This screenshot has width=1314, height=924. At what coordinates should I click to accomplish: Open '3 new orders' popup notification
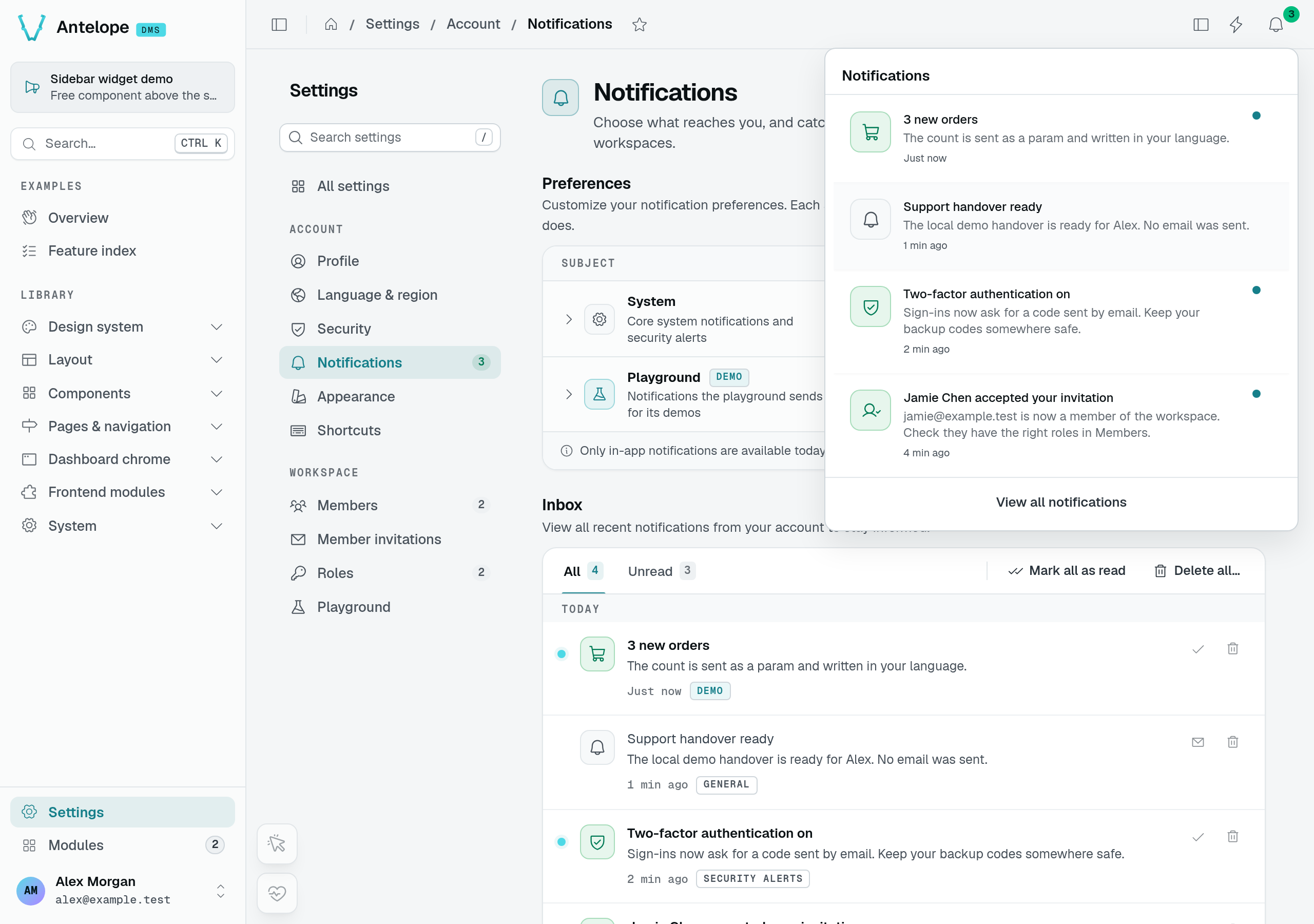(x=1061, y=139)
